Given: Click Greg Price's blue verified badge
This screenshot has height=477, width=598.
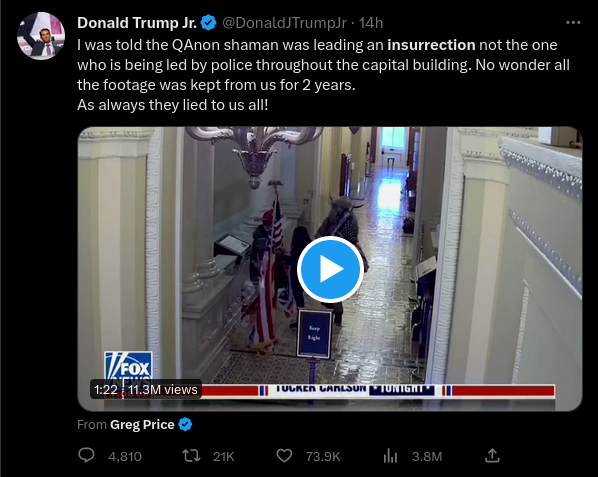Looking at the screenshot, I should pyautogui.click(x=185, y=424).
